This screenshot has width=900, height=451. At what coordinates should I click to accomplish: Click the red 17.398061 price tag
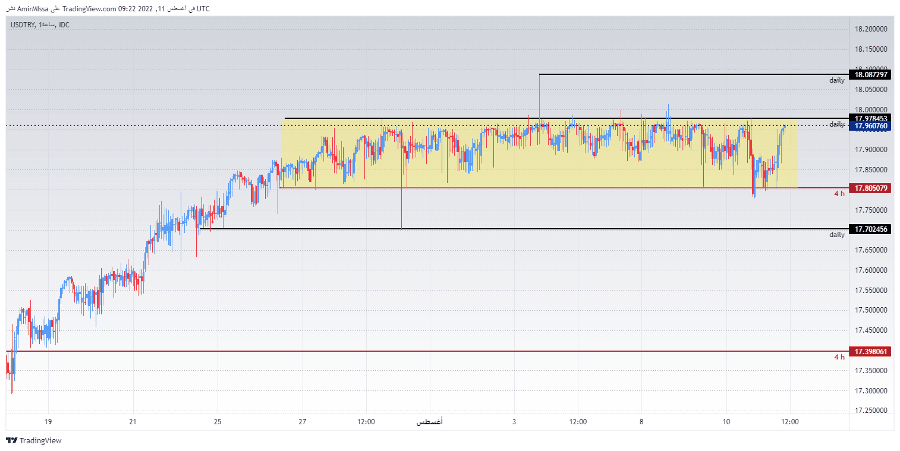871,351
